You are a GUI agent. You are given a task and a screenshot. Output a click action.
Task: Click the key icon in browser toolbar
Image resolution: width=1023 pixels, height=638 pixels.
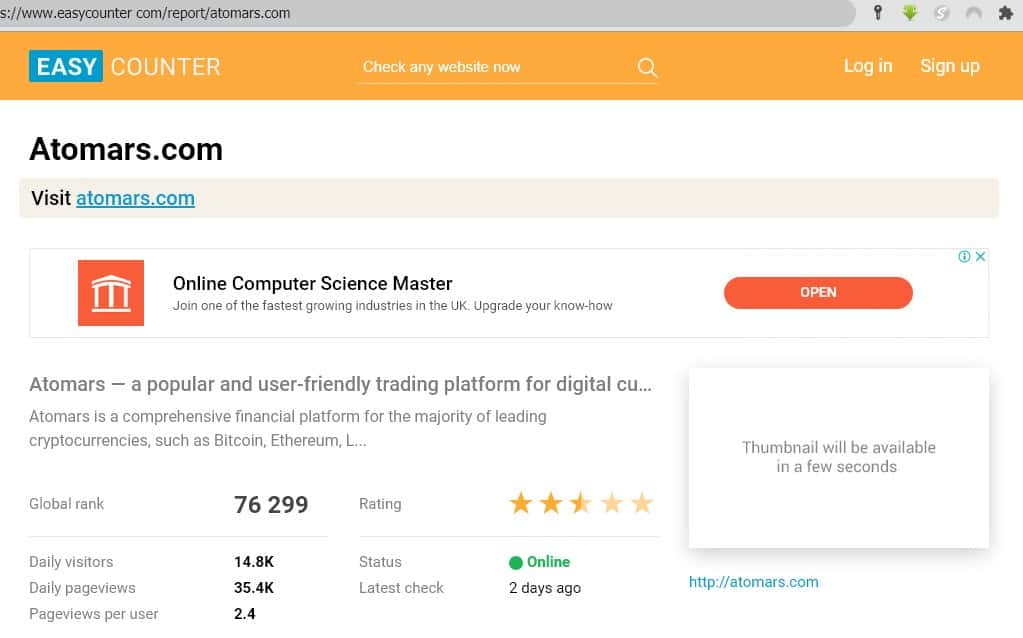[x=878, y=13]
